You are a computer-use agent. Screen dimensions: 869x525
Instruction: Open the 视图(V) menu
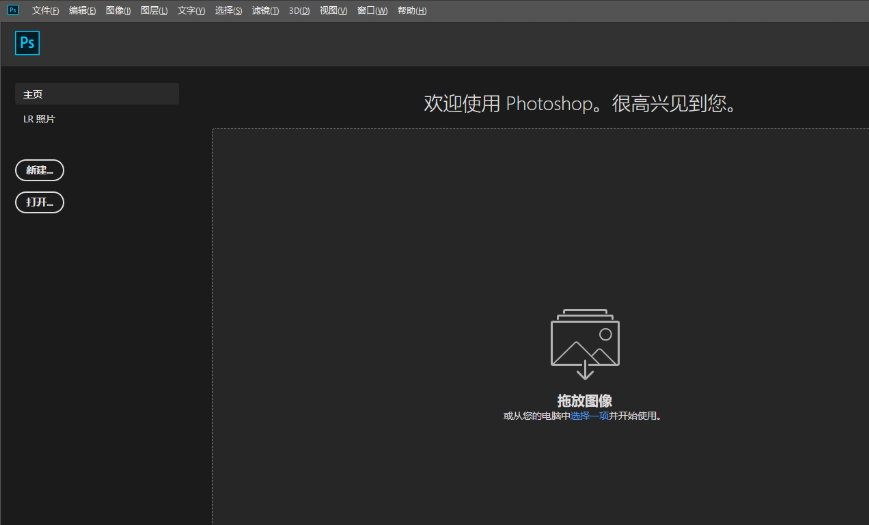333,11
